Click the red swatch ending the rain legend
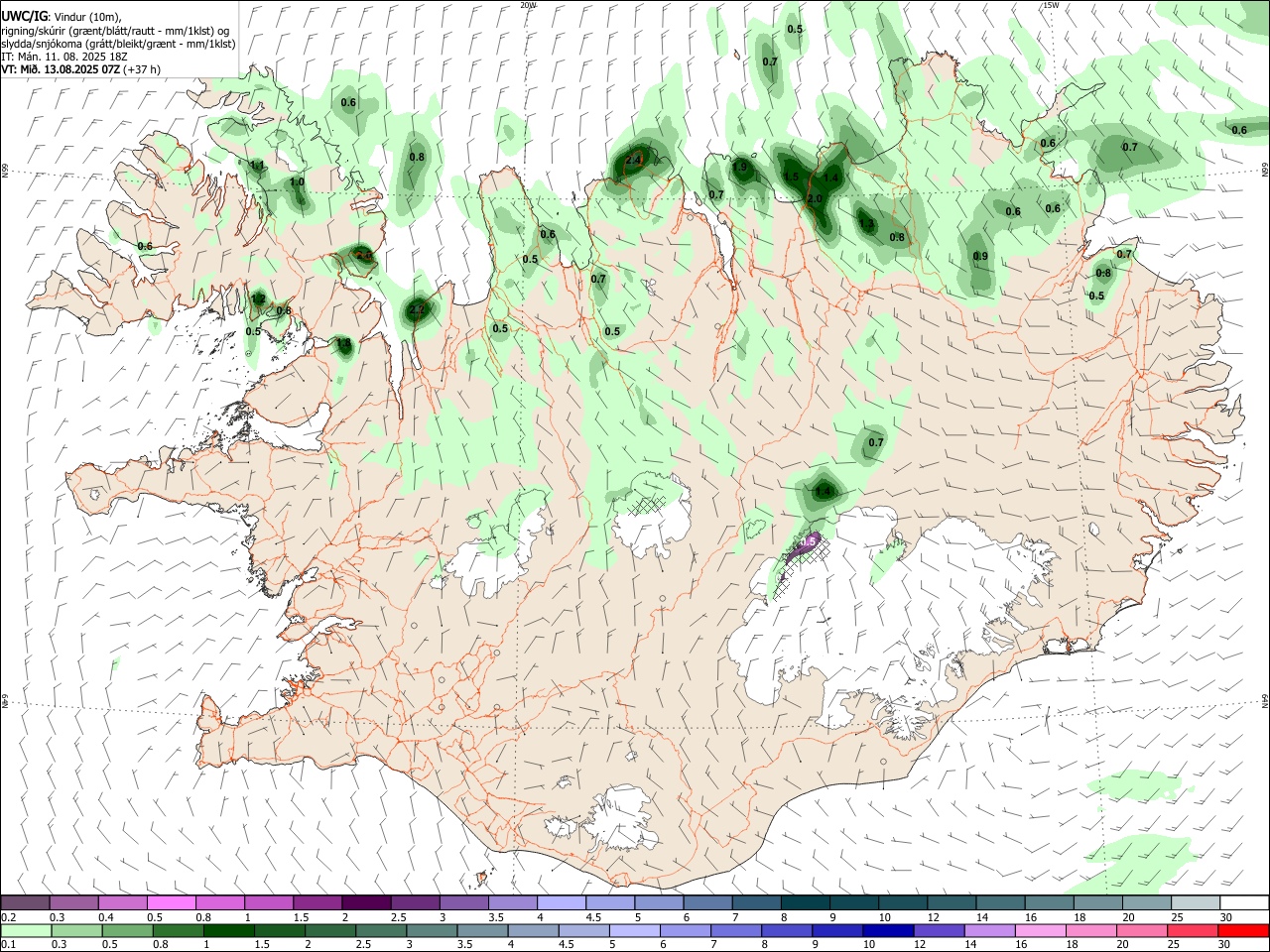Viewport: 1270px width, 952px height. pos(1244,931)
